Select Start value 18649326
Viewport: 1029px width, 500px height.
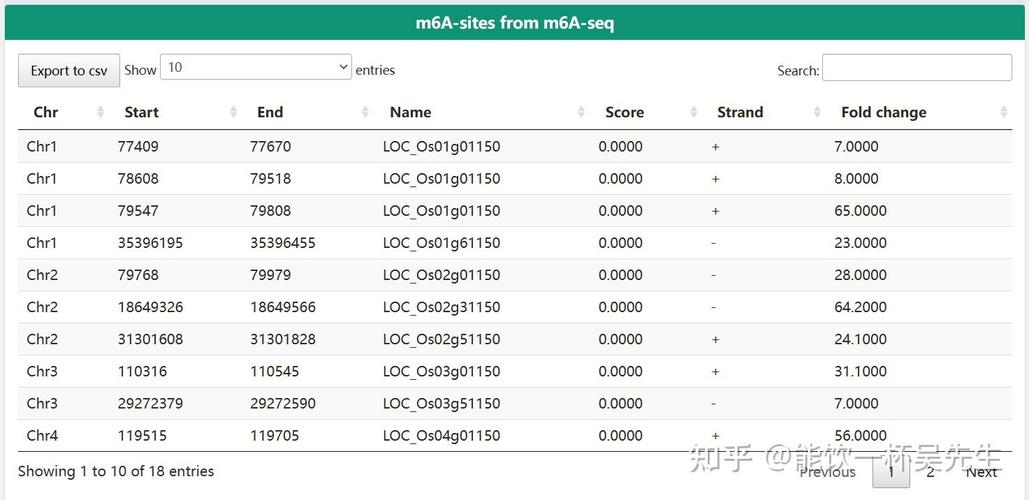(150, 307)
